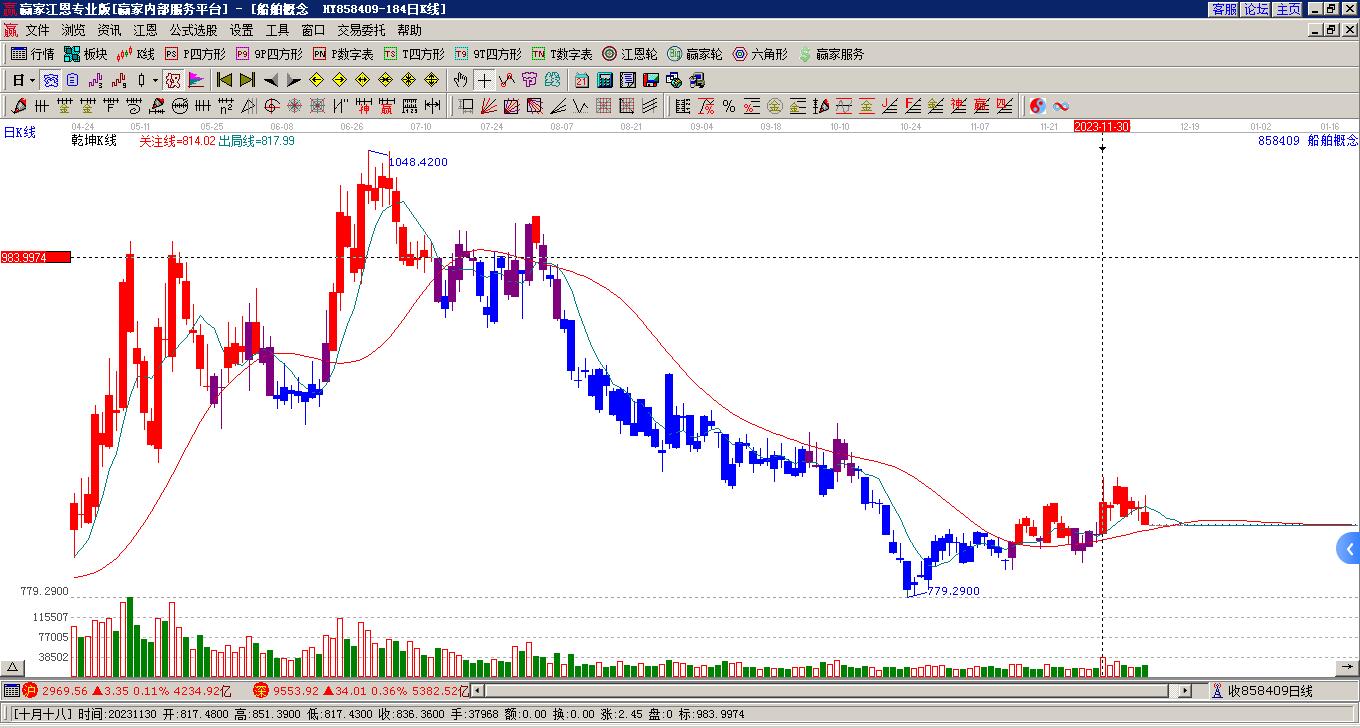Image resolution: width=1360 pixels, height=728 pixels.
Task: Open the 帮助 menu
Action: (409, 31)
